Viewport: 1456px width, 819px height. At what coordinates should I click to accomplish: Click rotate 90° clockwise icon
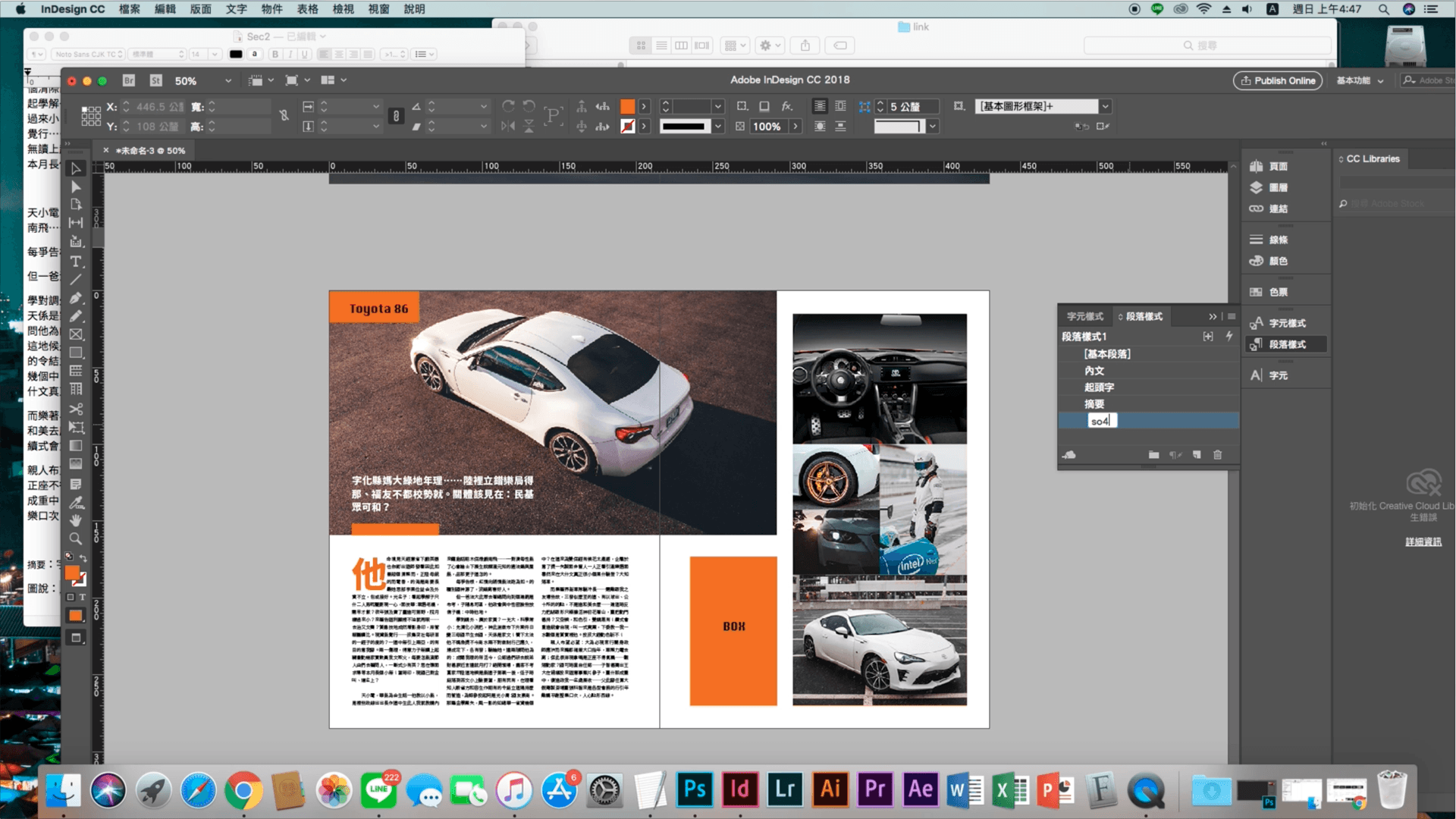point(508,106)
